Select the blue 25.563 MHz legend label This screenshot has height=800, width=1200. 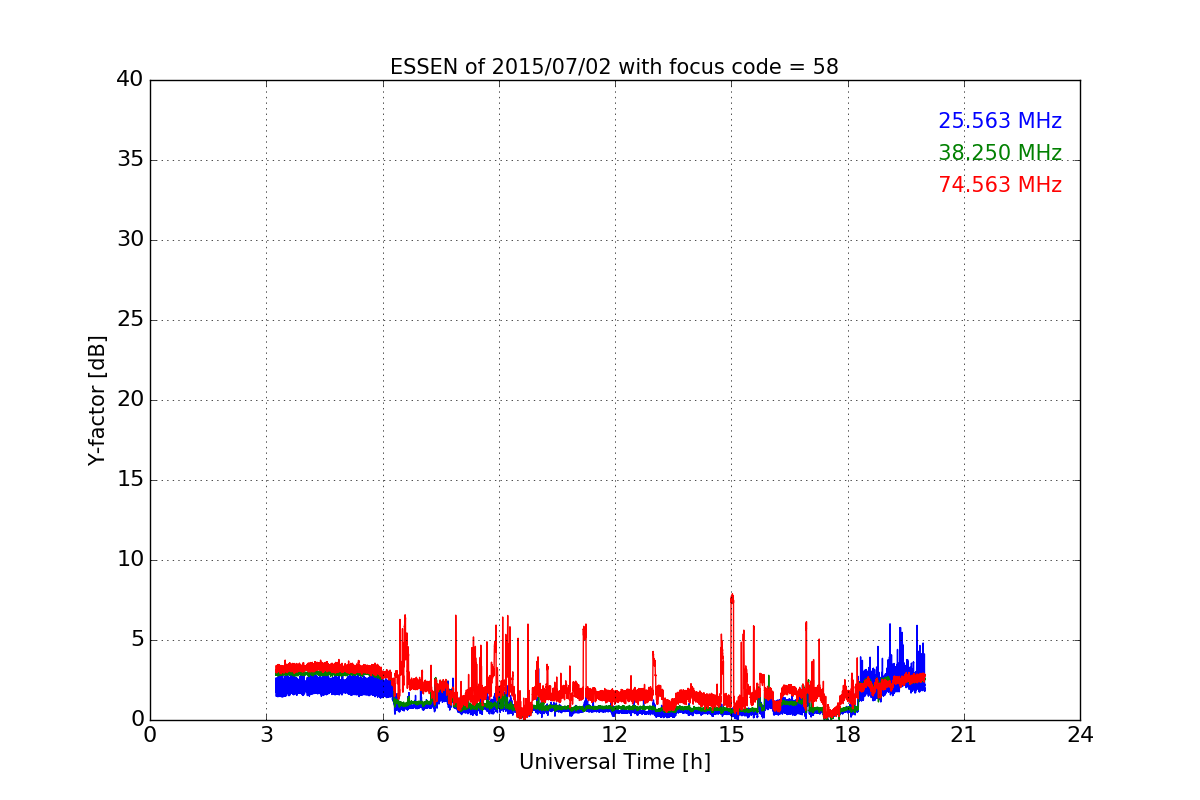tap(1000, 121)
